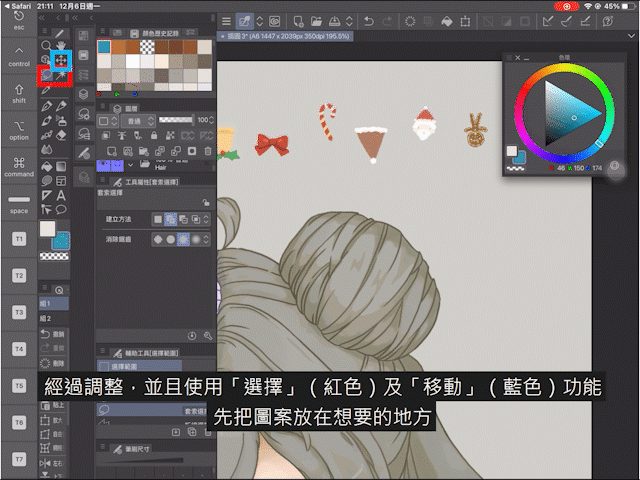640x480 pixels.
Task: Select the Zoom magnifier tool
Action: (x=47, y=45)
